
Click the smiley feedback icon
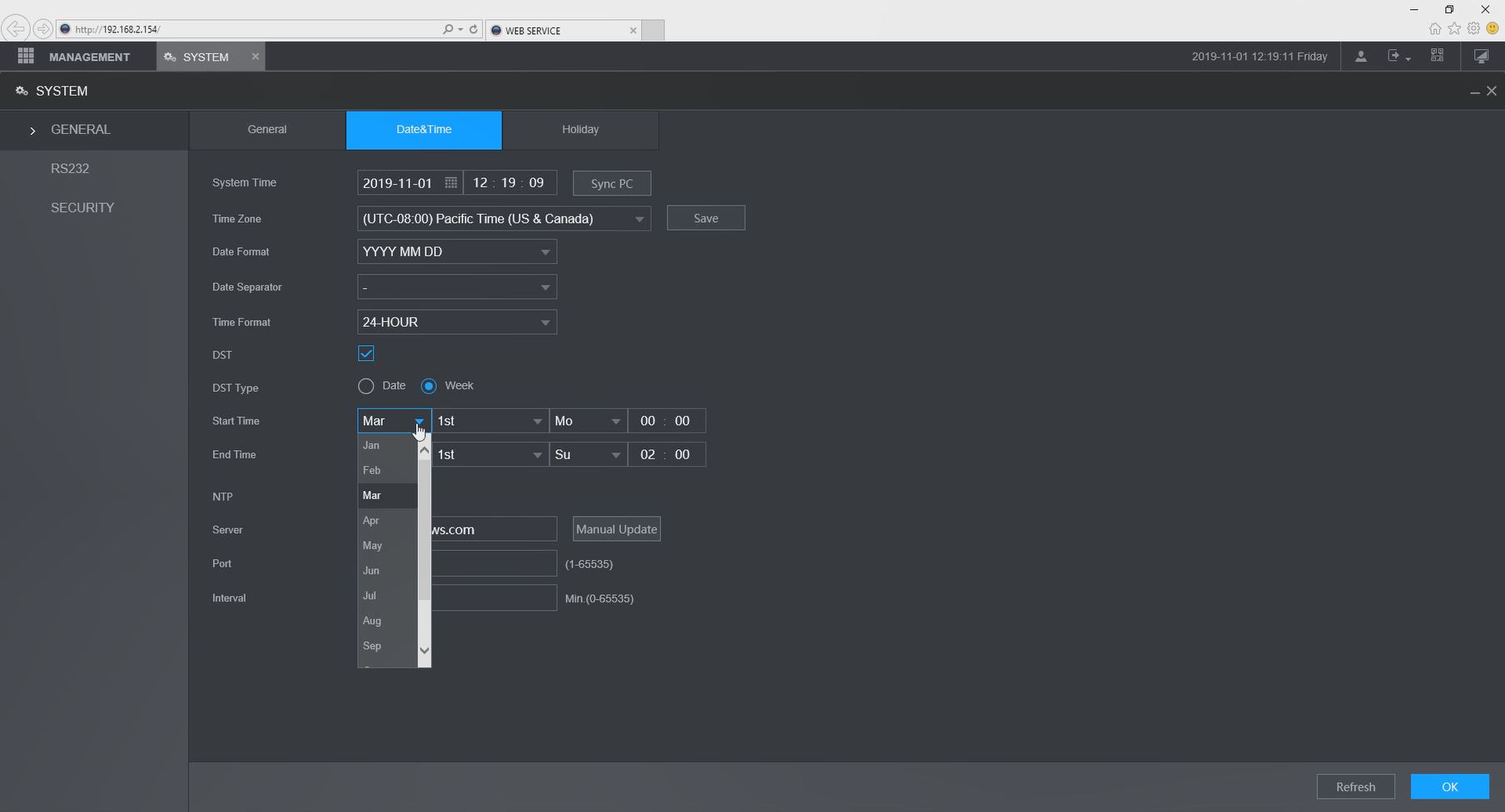[x=1493, y=28]
